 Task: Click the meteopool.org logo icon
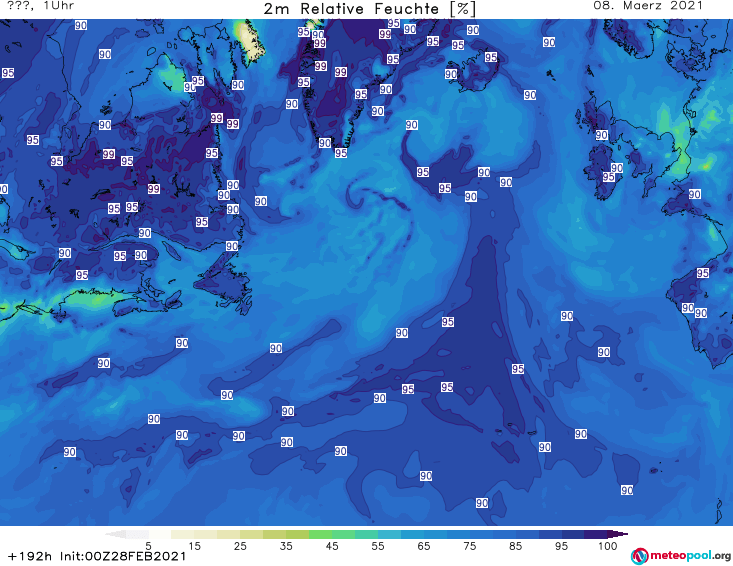pos(639,556)
